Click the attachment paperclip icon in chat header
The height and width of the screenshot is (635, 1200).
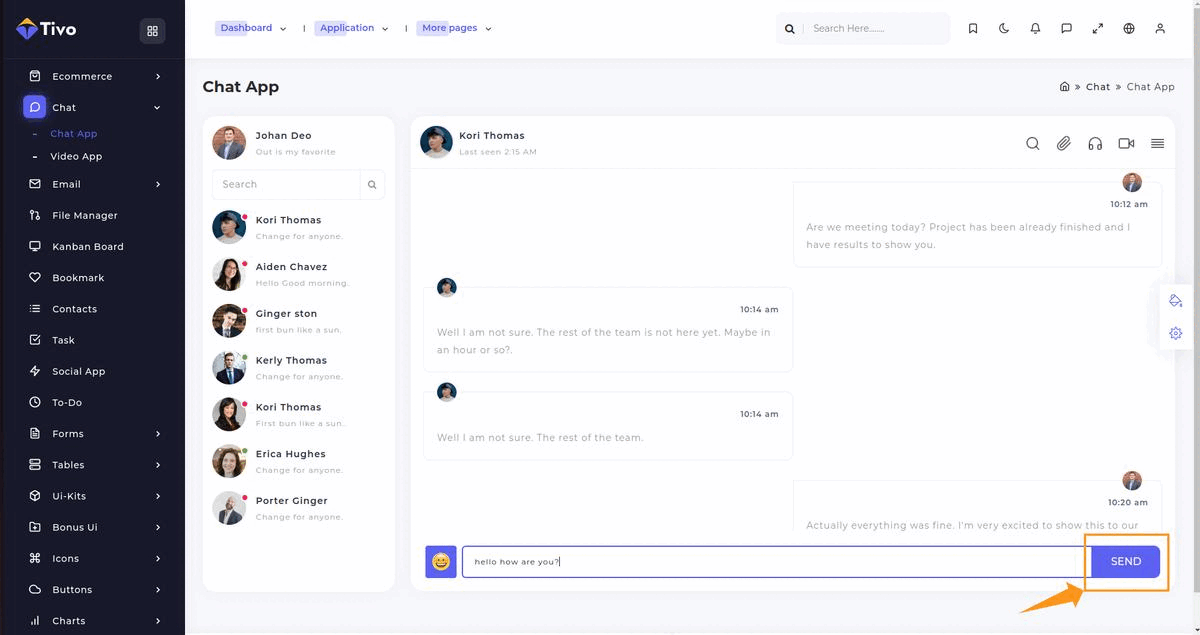coord(1063,144)
